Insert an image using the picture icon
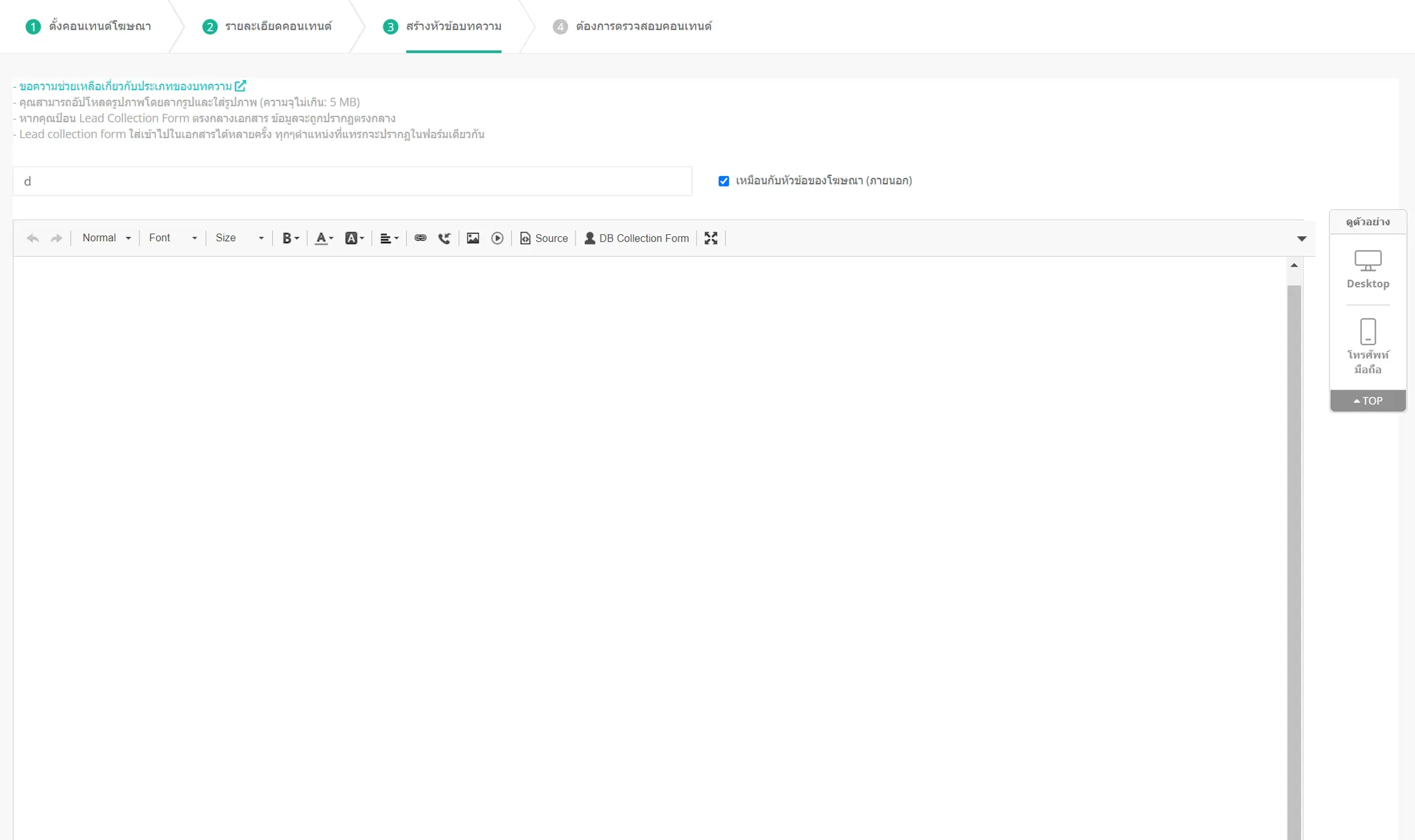 [473, 238]
